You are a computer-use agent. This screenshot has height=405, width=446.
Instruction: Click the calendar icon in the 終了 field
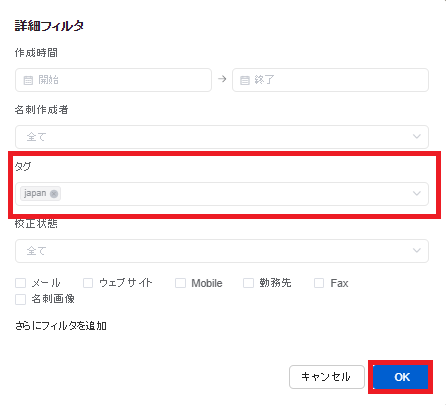coord(245,80)
